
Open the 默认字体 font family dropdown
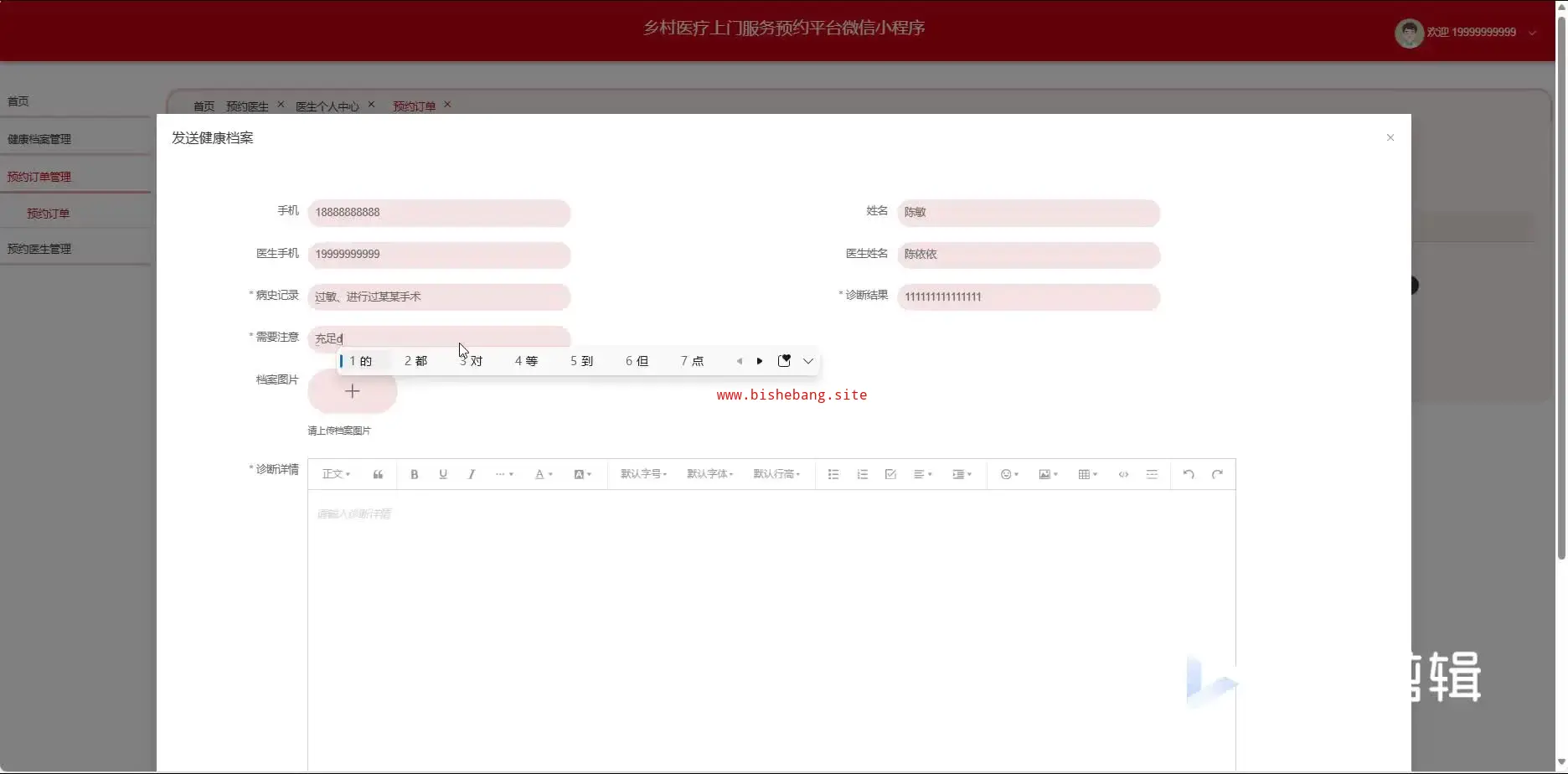(x=710, y=474)
